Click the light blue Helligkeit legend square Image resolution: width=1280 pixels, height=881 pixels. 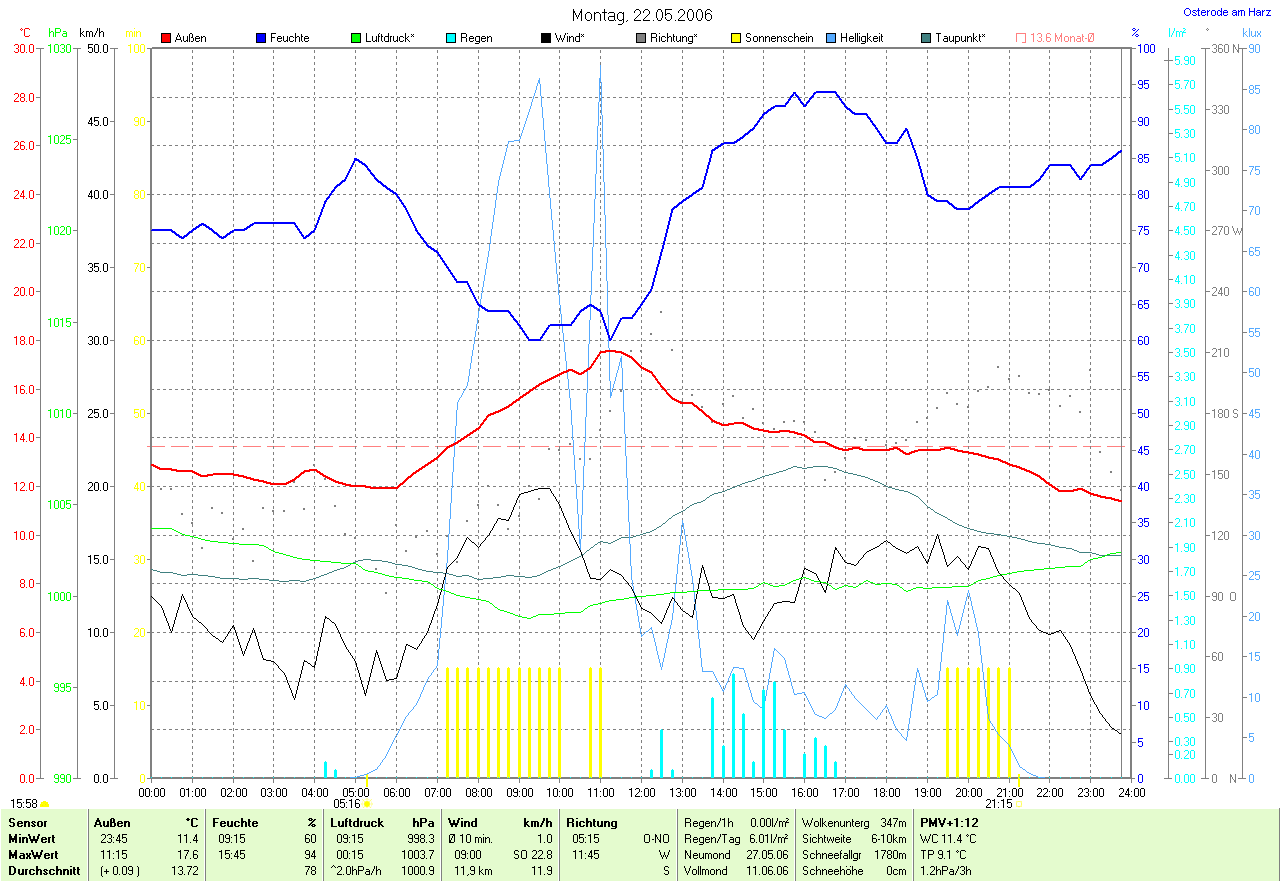831,38
